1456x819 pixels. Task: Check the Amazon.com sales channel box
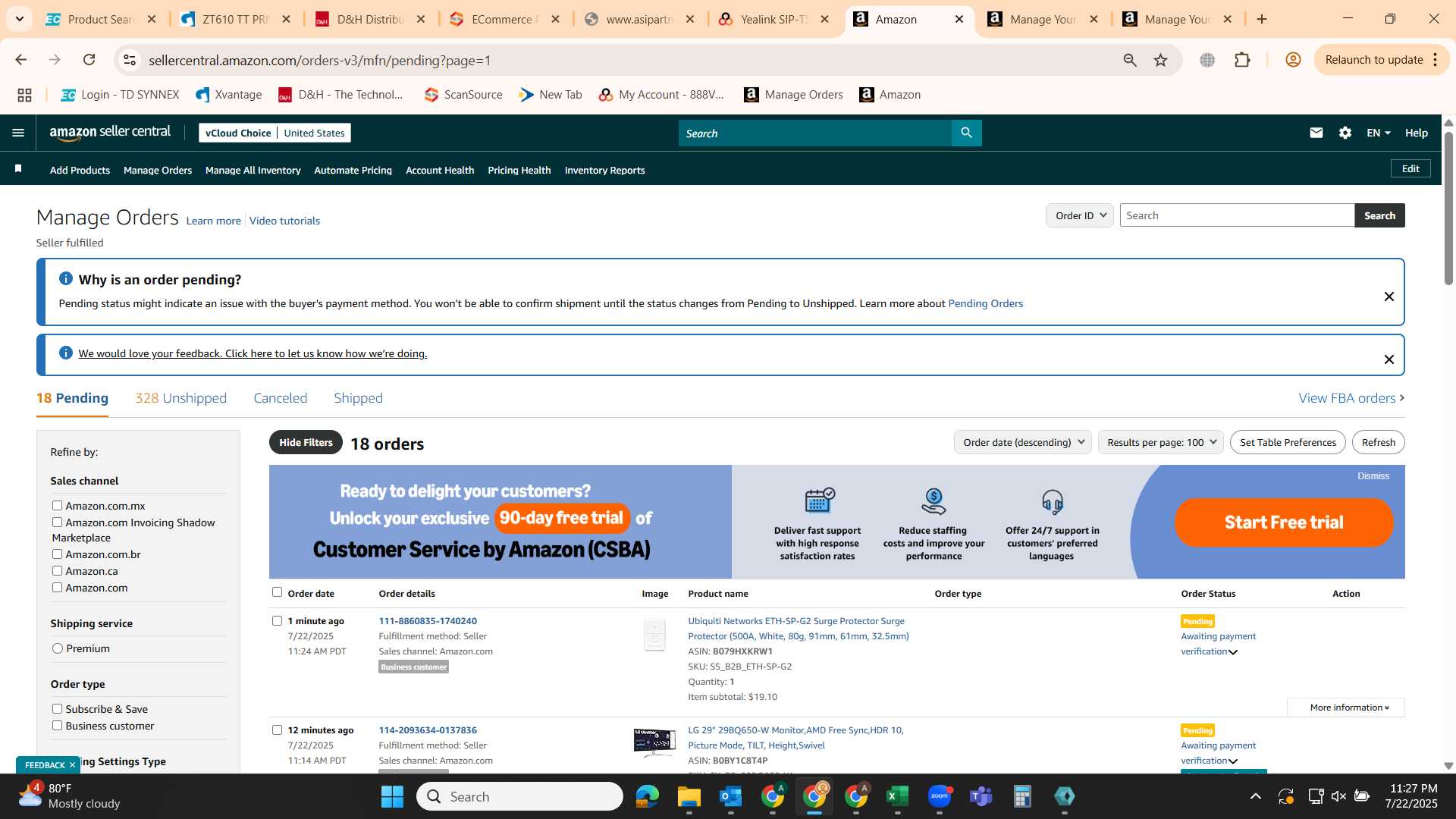click(57, 587)
